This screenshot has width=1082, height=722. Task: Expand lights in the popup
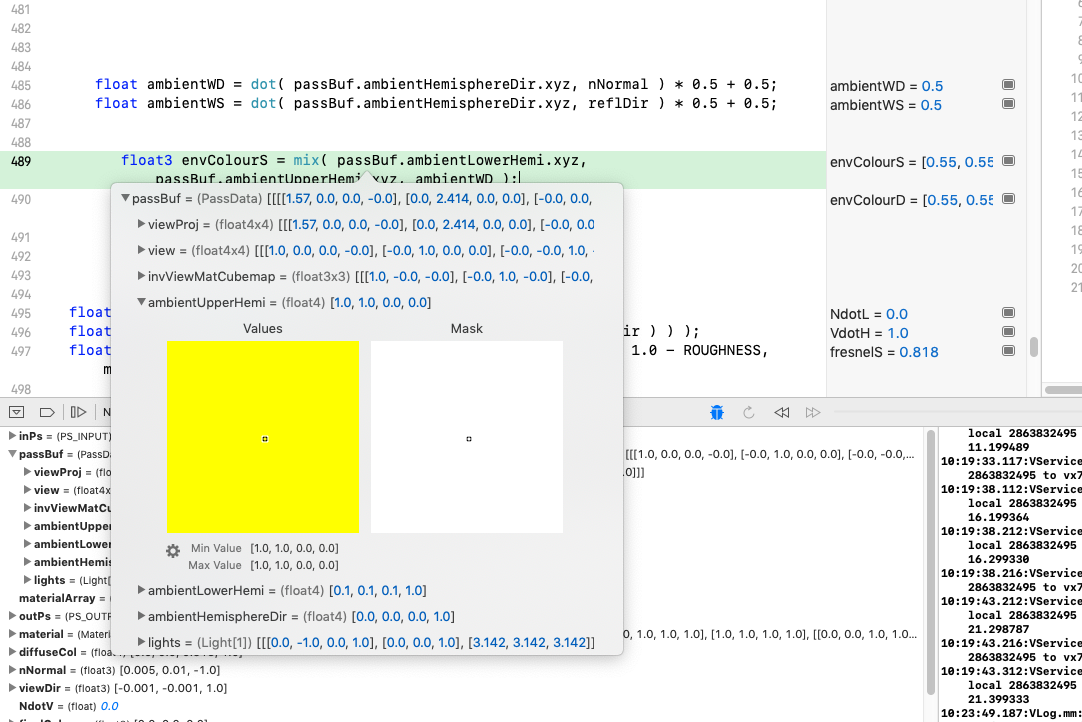click(141, 642)
